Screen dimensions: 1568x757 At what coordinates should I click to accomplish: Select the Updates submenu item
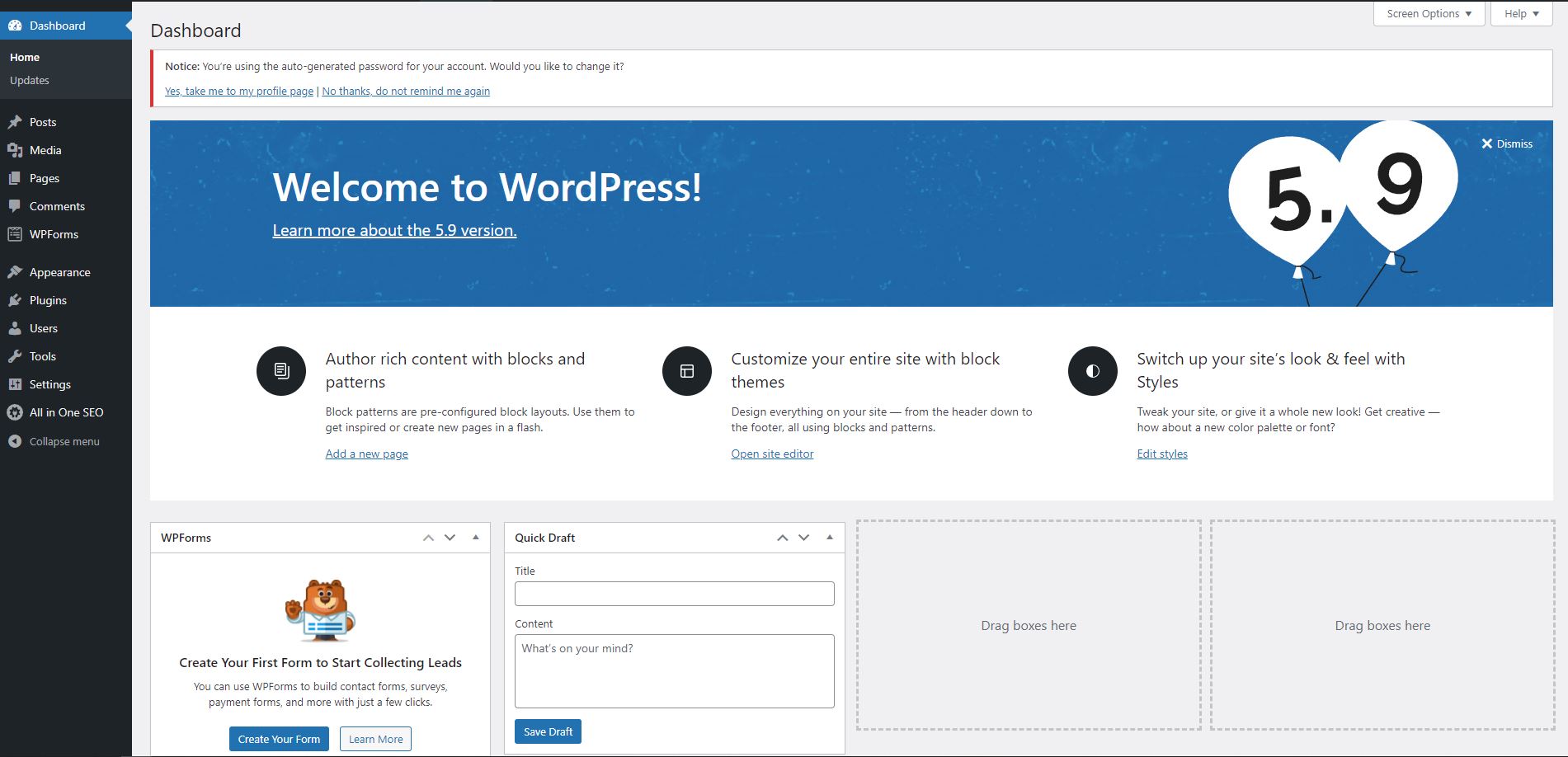click(30, 80)
